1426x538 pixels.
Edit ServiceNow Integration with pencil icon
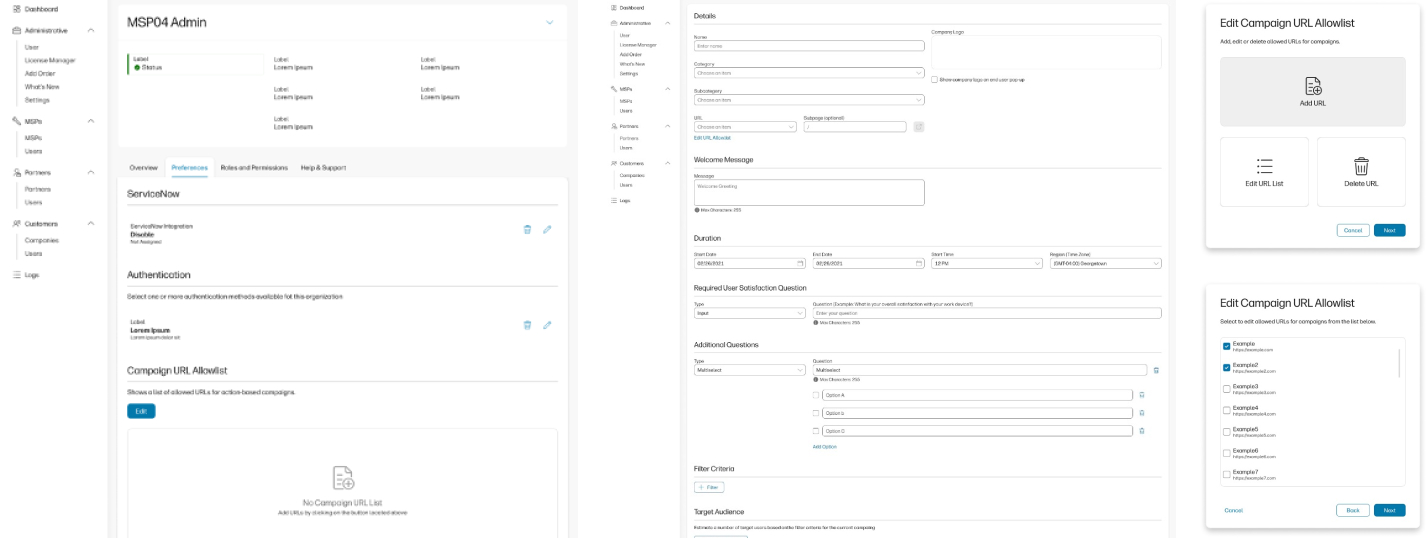[547, 229]
